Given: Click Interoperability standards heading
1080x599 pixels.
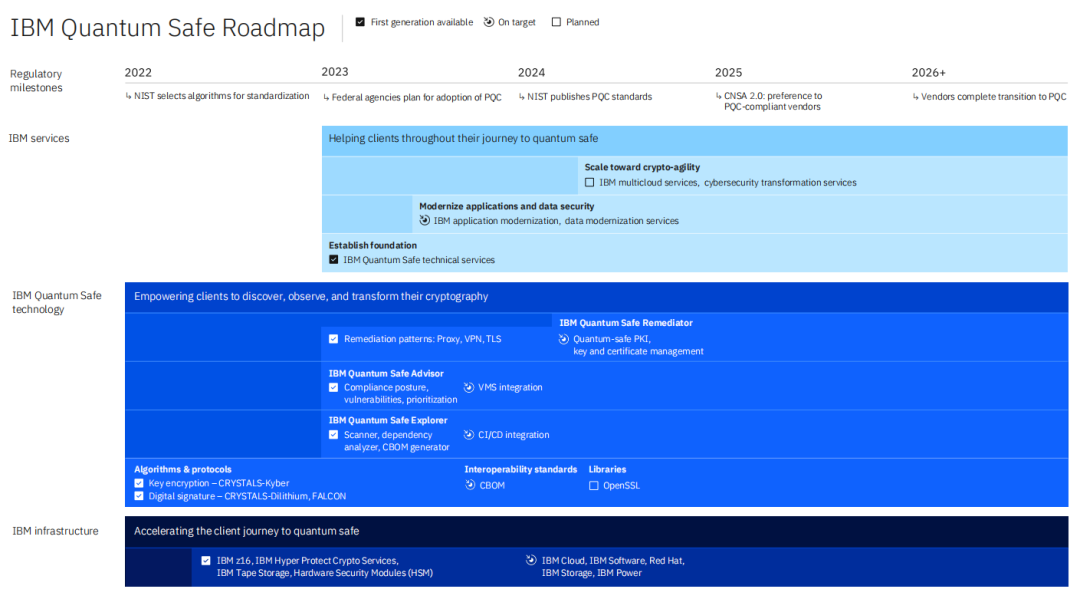Looking at the screenshot, I should pos(521,469).
